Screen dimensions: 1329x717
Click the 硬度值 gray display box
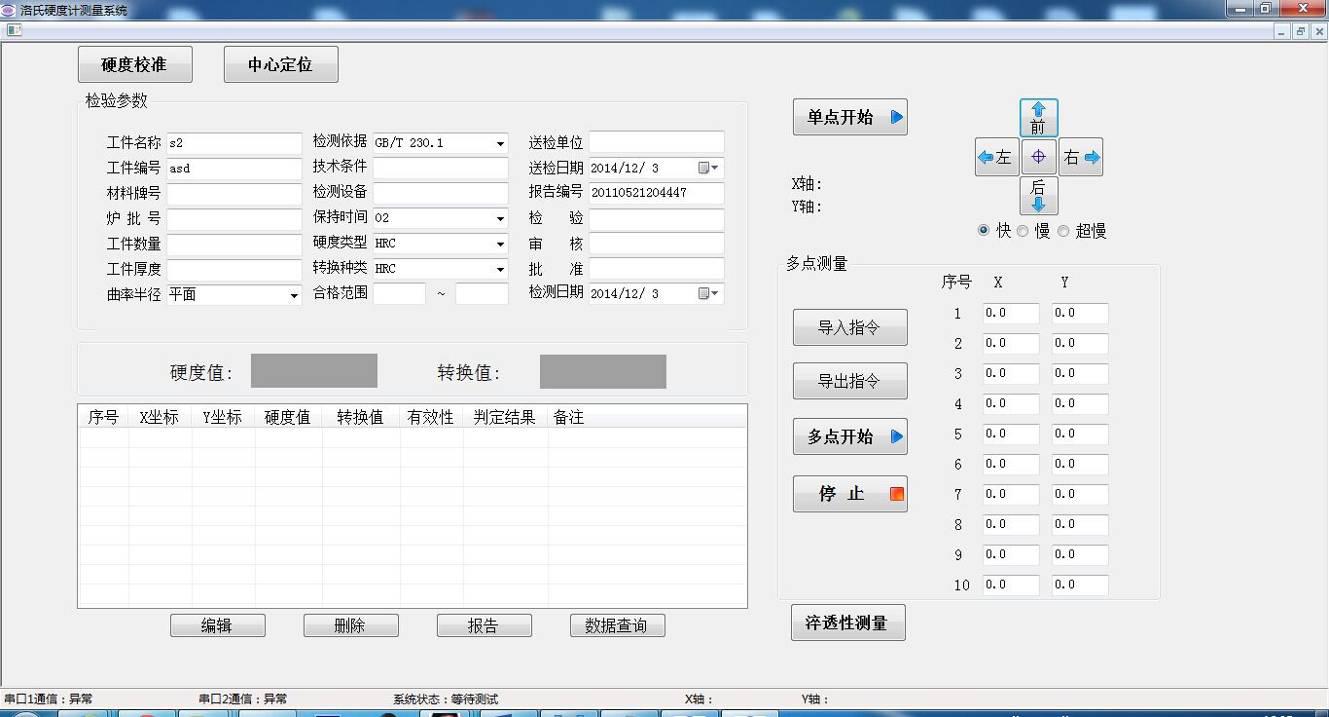(314, 371)
